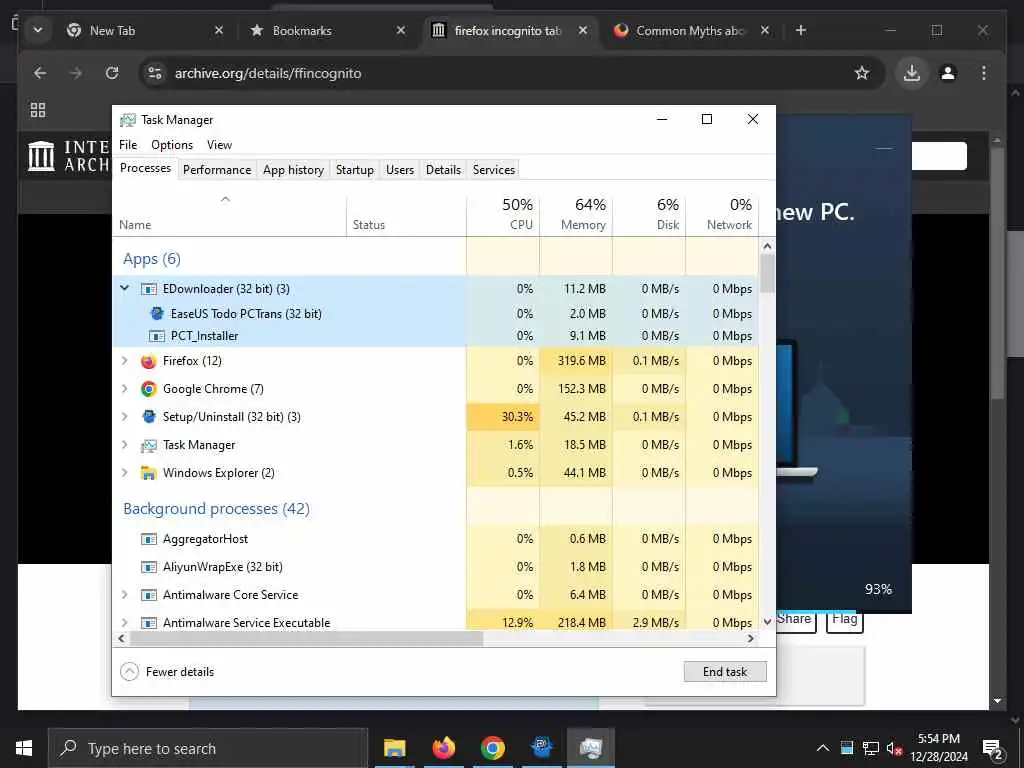The height and width of the screenshot is (768, 1024).
Task: Click the Setup/Uninstall process icon
Action: coord(149,417)
